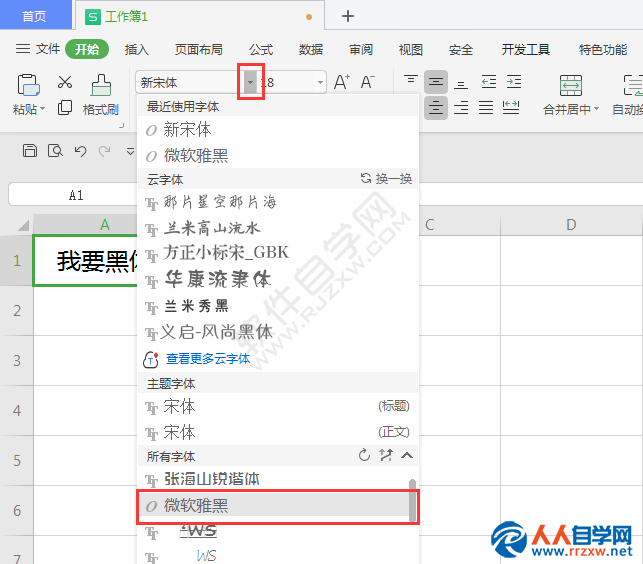Switch to the 数据 ribbon tab
This screenshot has height=564, width=643.
click(311, 50)
